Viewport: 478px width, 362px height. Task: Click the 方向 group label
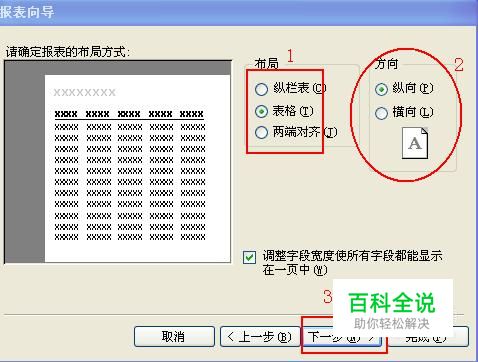pos(386,63)
